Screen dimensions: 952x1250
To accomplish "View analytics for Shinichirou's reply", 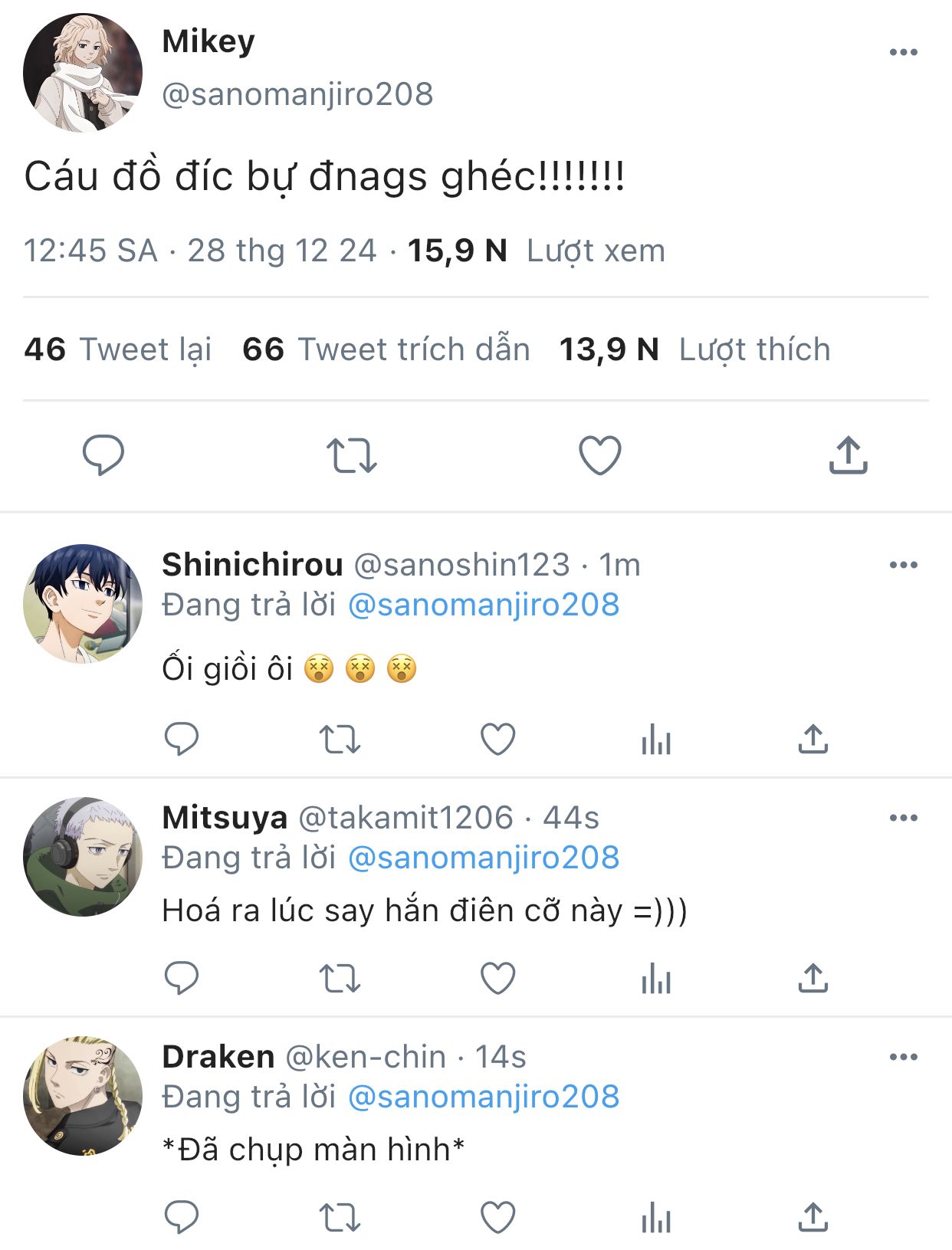I will (656, 740).
